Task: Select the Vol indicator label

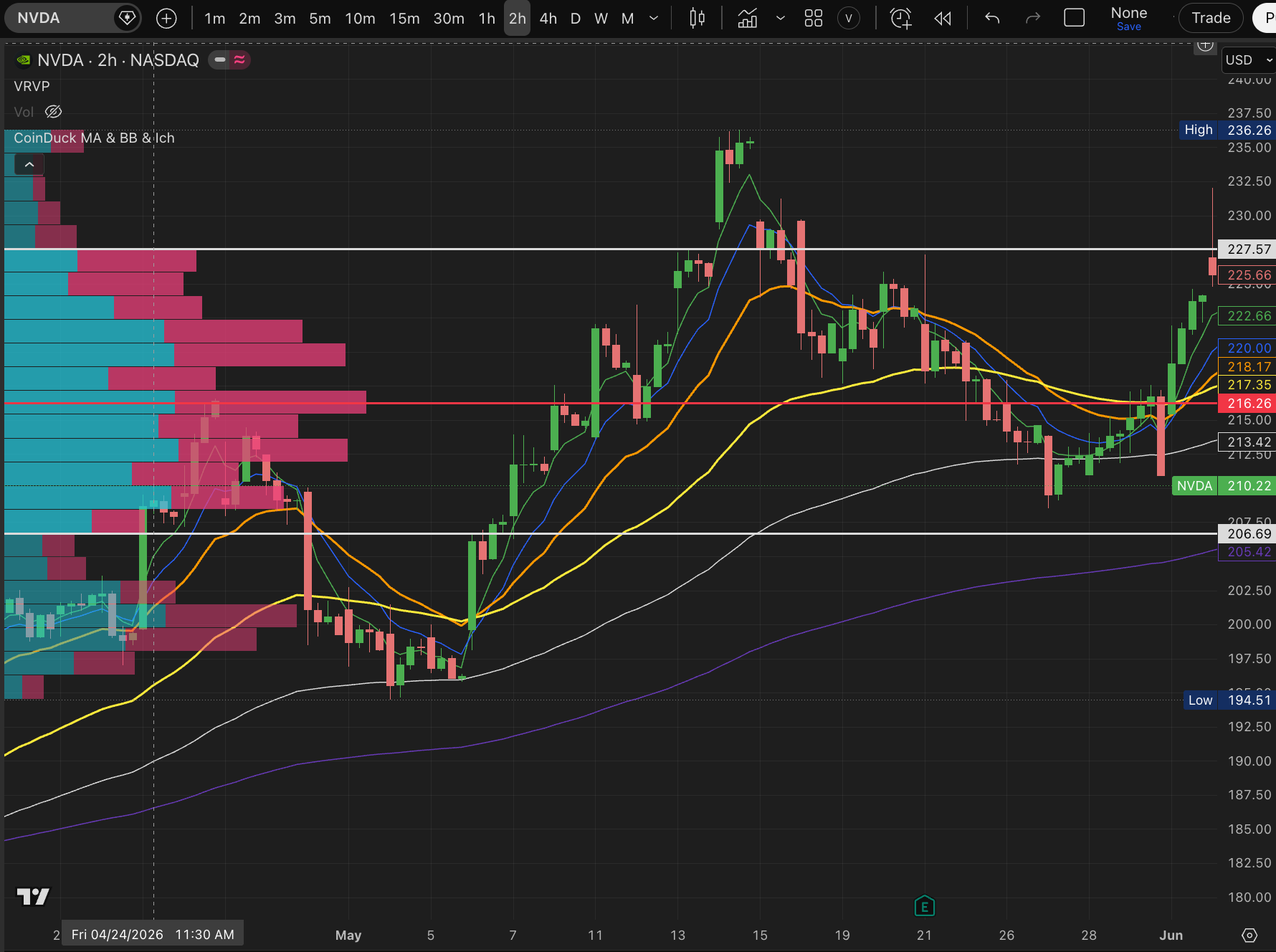Action: (x=24, y=112)
